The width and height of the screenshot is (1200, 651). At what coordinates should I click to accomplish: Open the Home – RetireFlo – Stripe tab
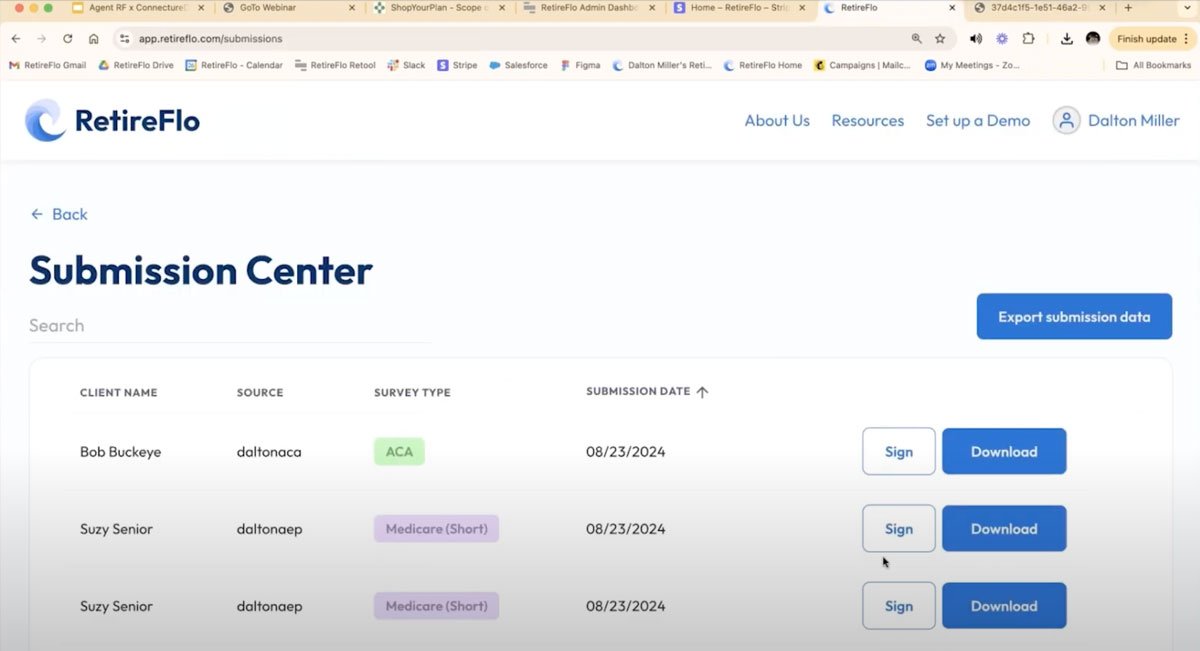coord(738,8)
